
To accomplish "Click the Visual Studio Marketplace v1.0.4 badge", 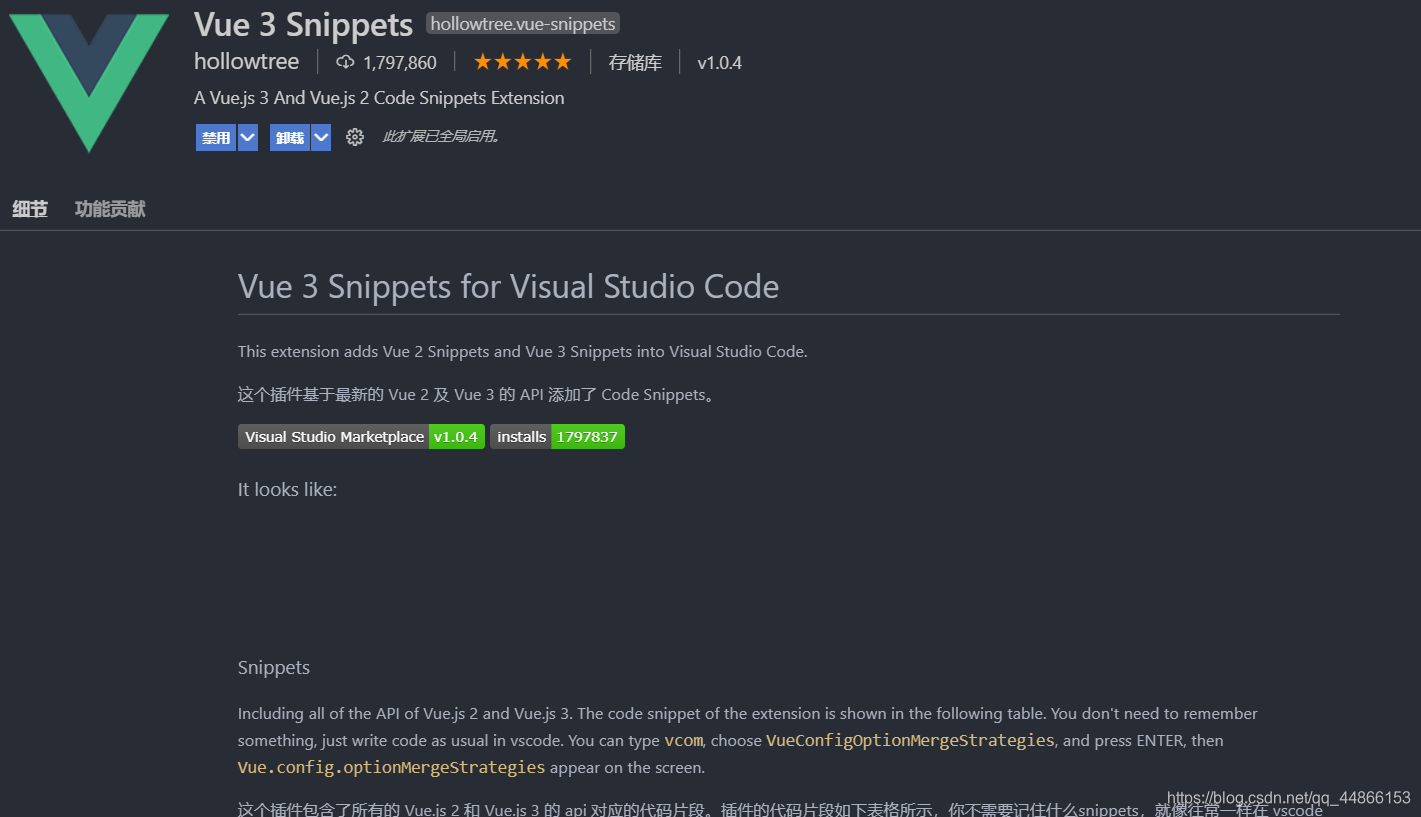I will pyautogui.click(x=361, y=437).
